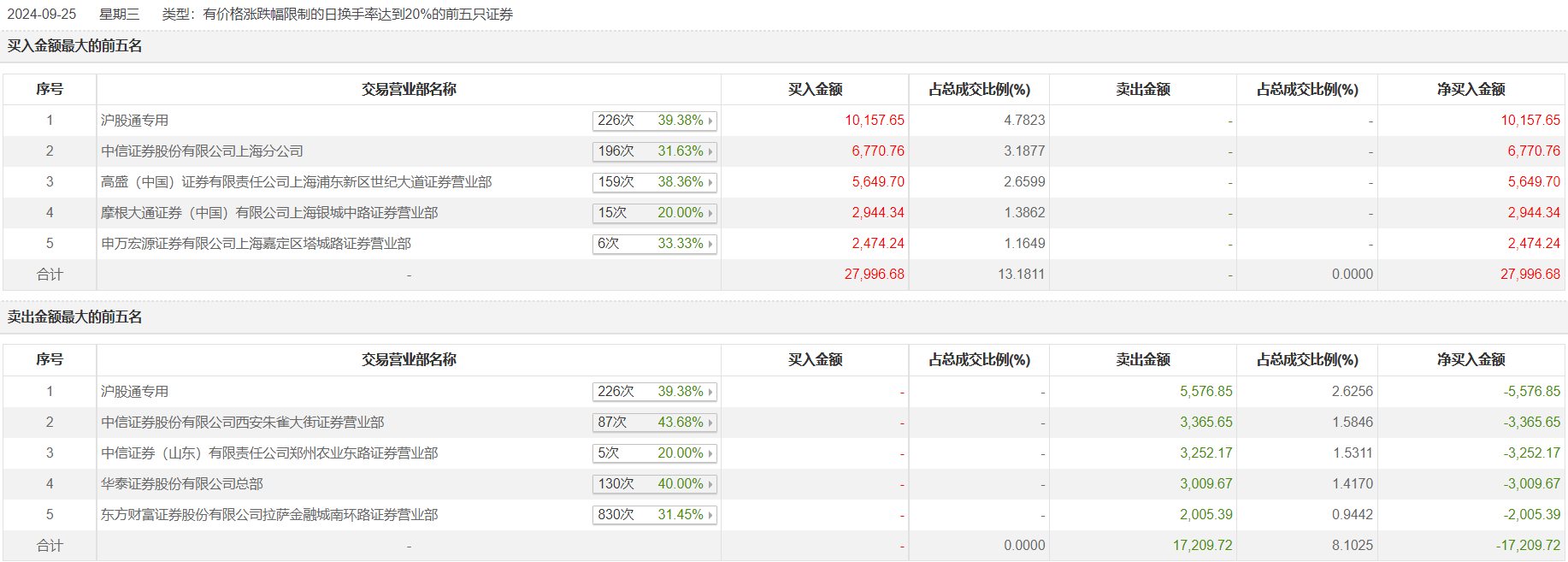Click arrow icon beside 6次 33.33%

[710, 244]
